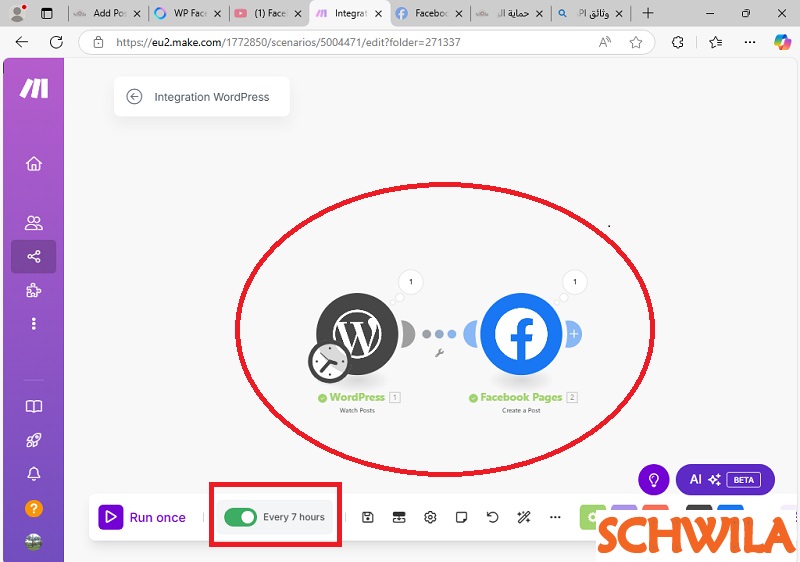This screenshot has width=800, height=562.
Task: Click the purple lightbulb help button
Action: tap(654, 479)
